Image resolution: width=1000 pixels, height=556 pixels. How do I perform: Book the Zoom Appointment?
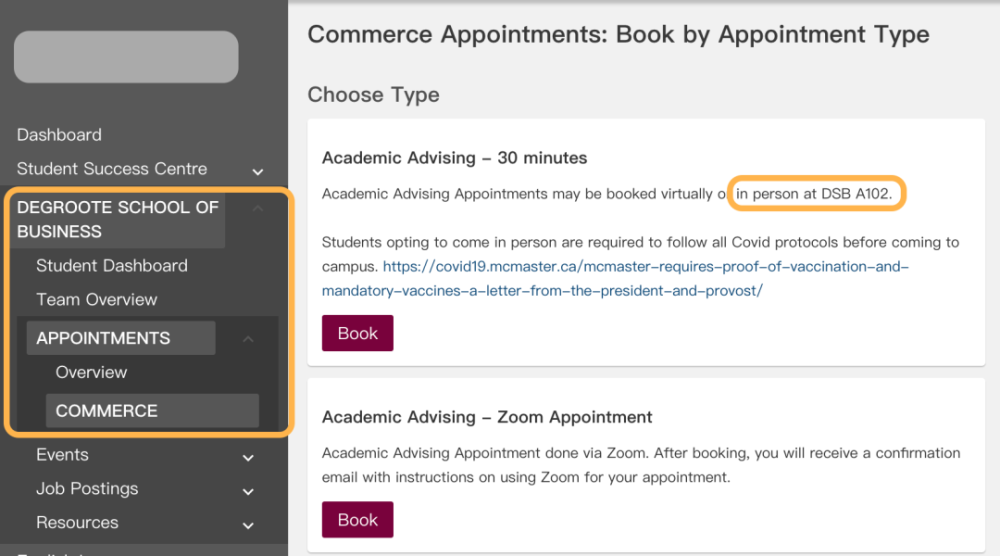(357, 520)
